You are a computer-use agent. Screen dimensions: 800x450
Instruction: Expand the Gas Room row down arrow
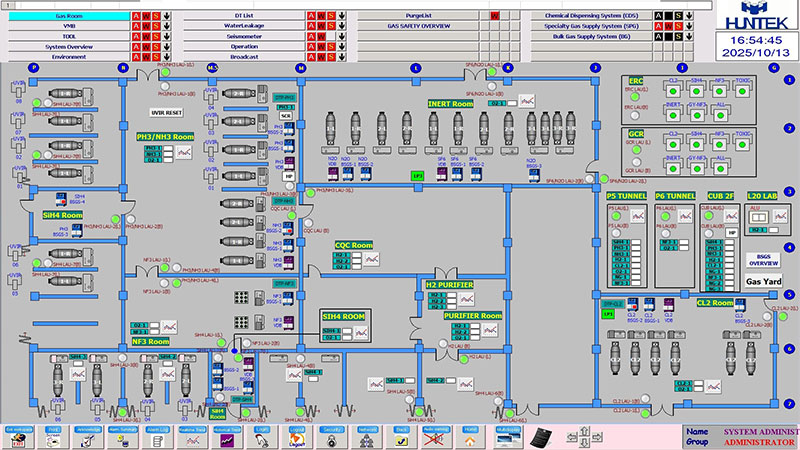point(166,17)
